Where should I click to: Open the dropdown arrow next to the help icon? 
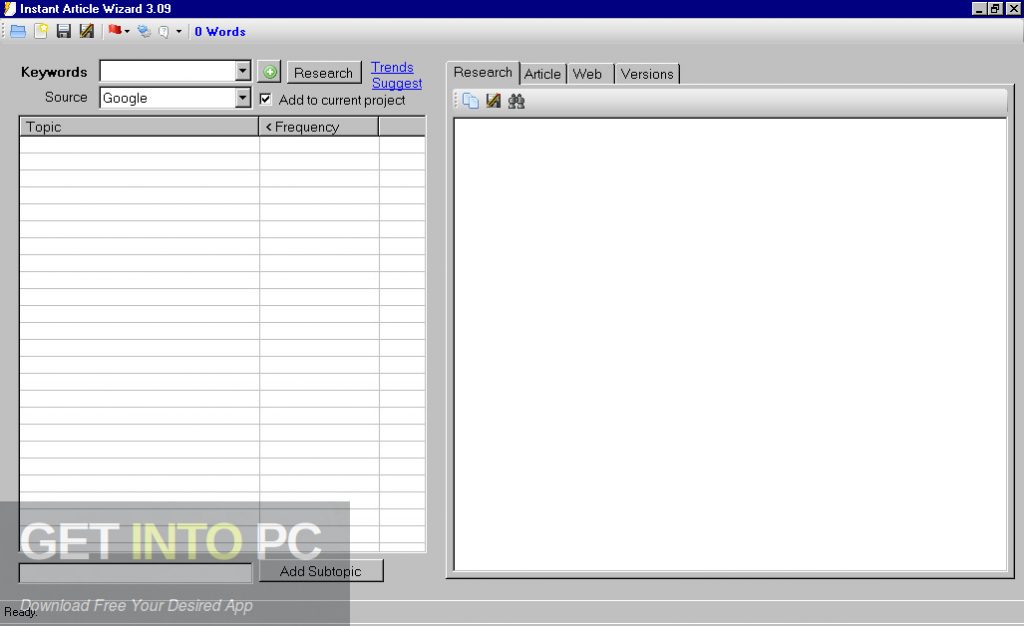tap(179, 31)
